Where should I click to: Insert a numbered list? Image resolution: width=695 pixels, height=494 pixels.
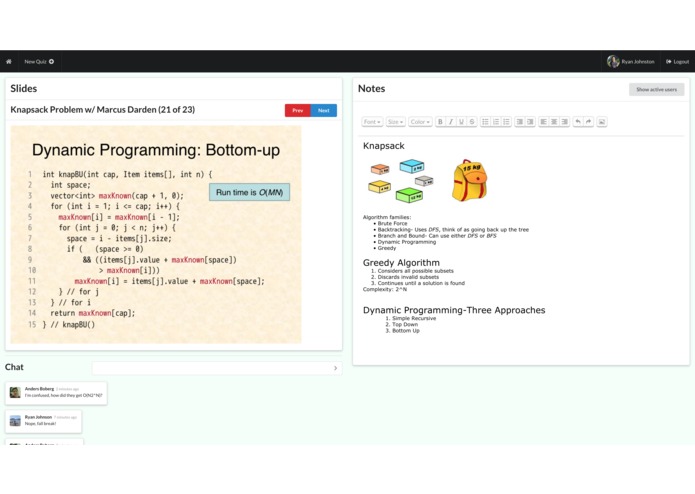click(496, 122)
